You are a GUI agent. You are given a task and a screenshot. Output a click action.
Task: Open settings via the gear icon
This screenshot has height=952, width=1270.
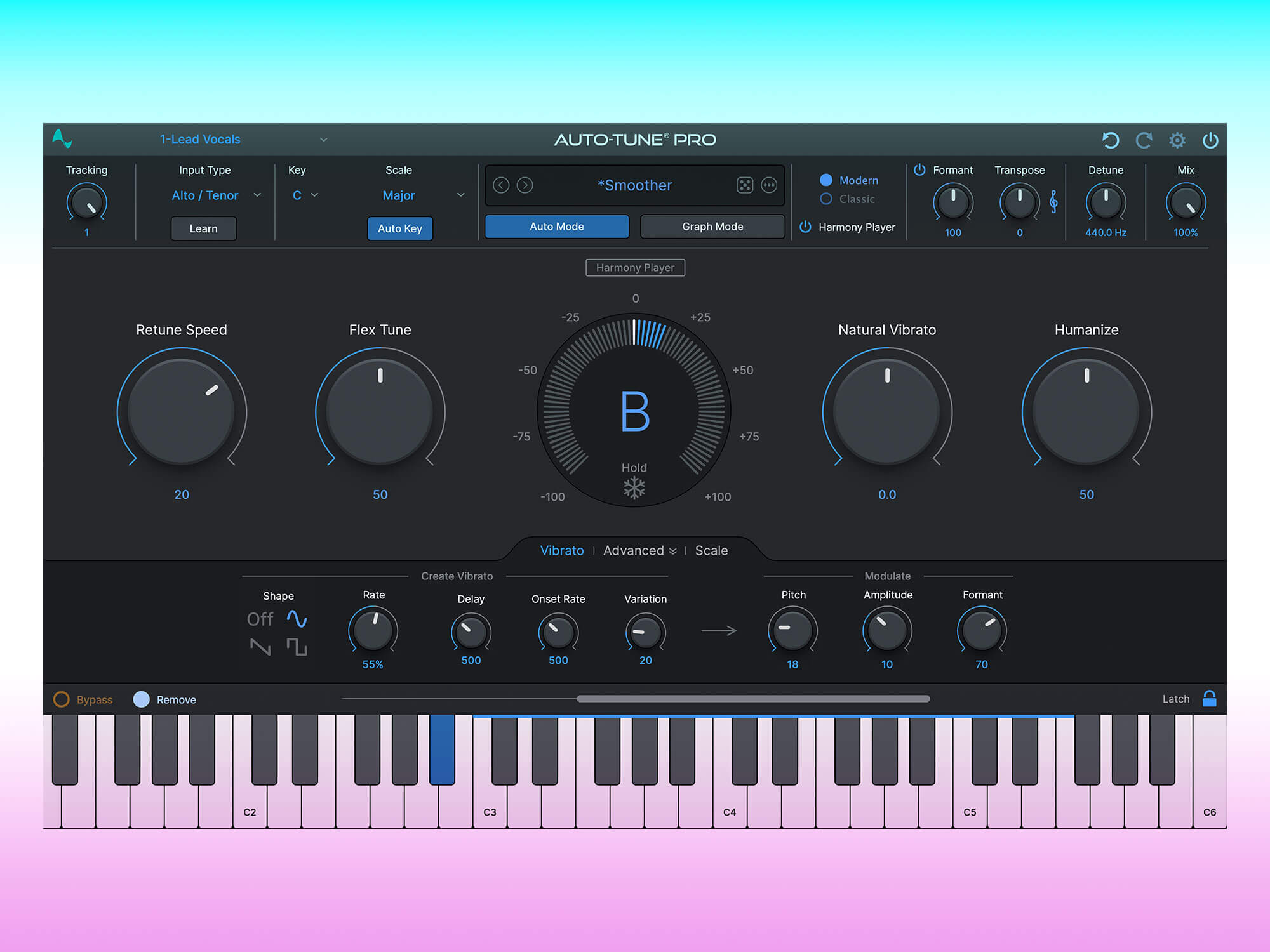pyautogui.click(x=1177, y=140)
